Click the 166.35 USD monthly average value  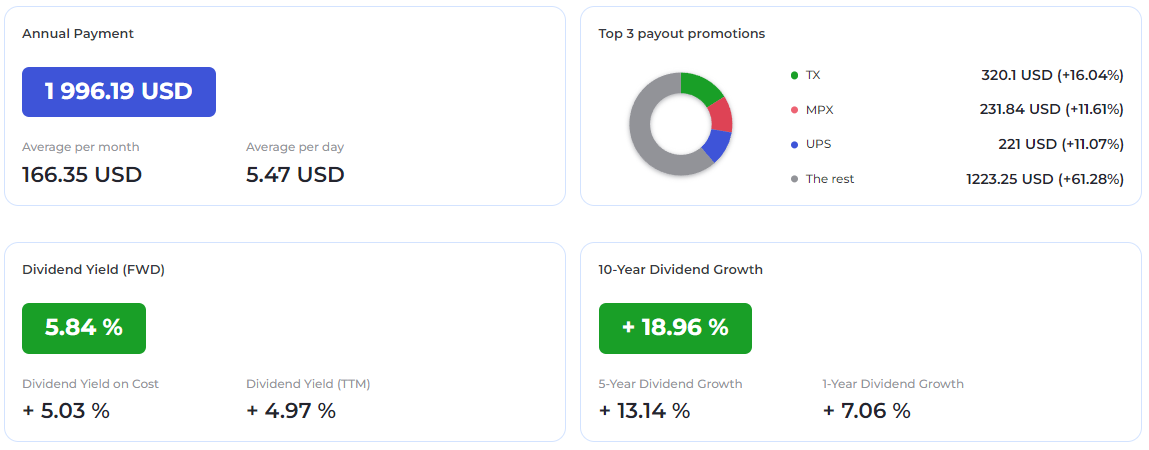coord(82,175)
